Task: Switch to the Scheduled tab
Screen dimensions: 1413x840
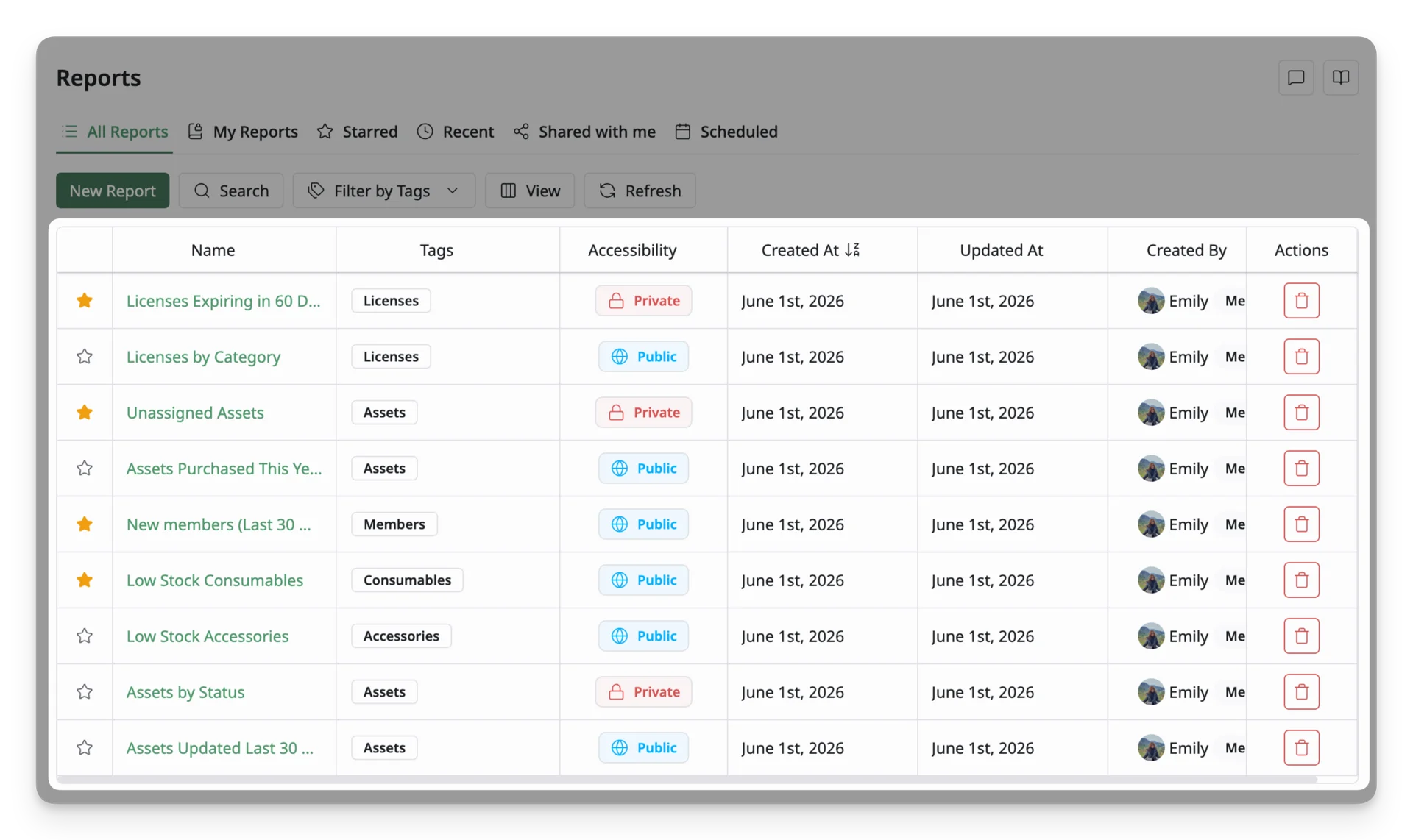Action: click(726, 132)
